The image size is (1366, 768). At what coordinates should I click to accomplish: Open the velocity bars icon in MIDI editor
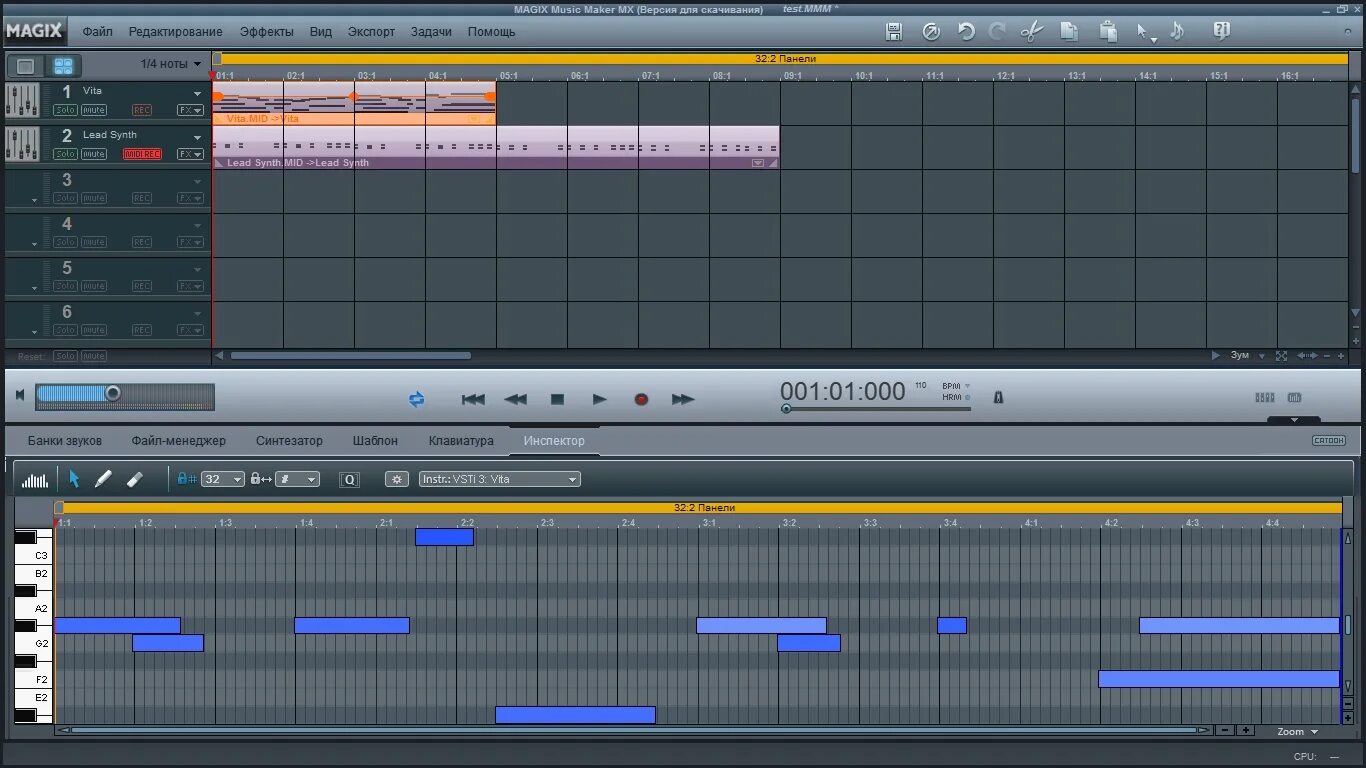pyautogui.click(x=35, y=480)
